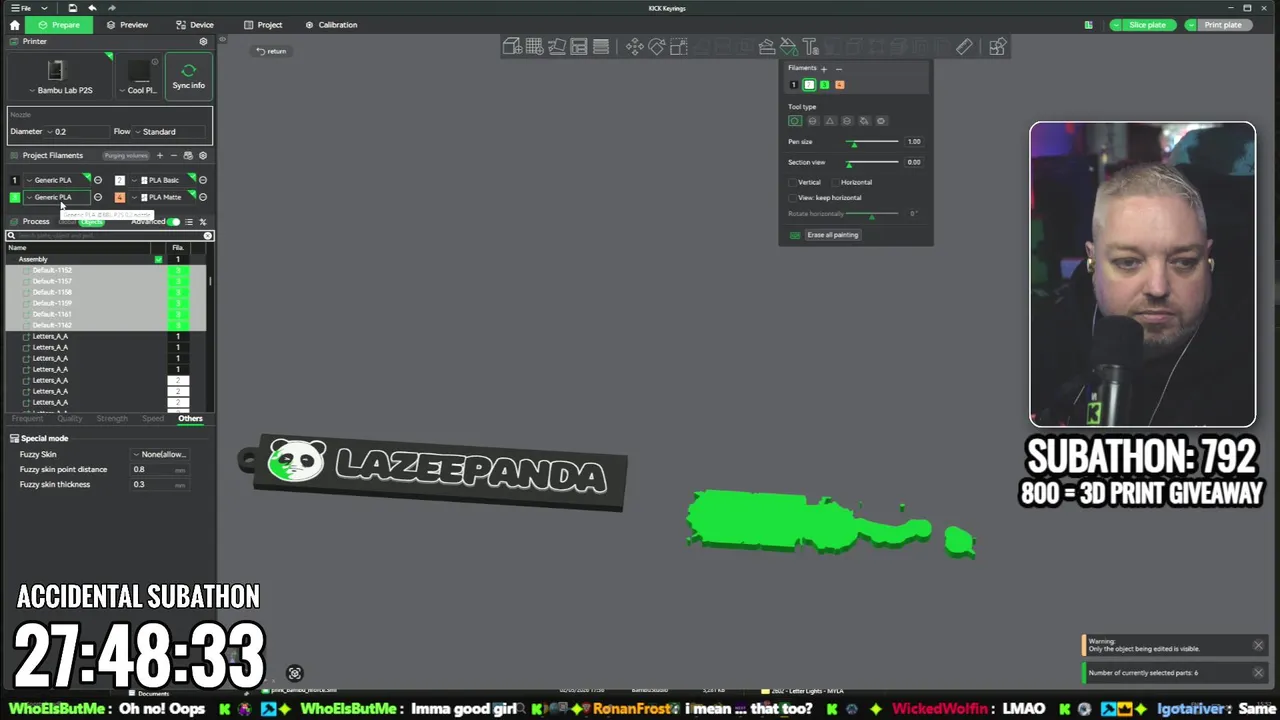Enable View: keep horizontal checkbox
Viewport: 1280px width, 720px height.
pyautogui.click(x=793, y=198)
